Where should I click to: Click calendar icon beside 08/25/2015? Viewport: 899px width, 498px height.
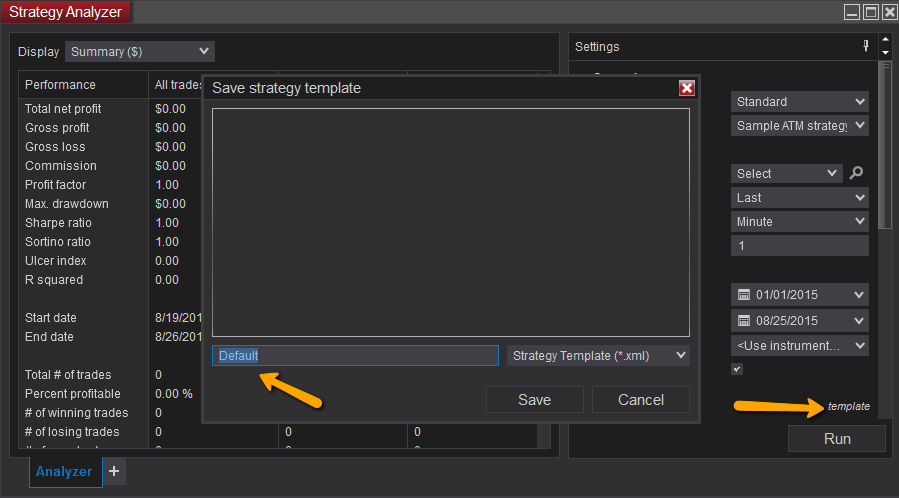pyautogui.click(x=743, y=321)
